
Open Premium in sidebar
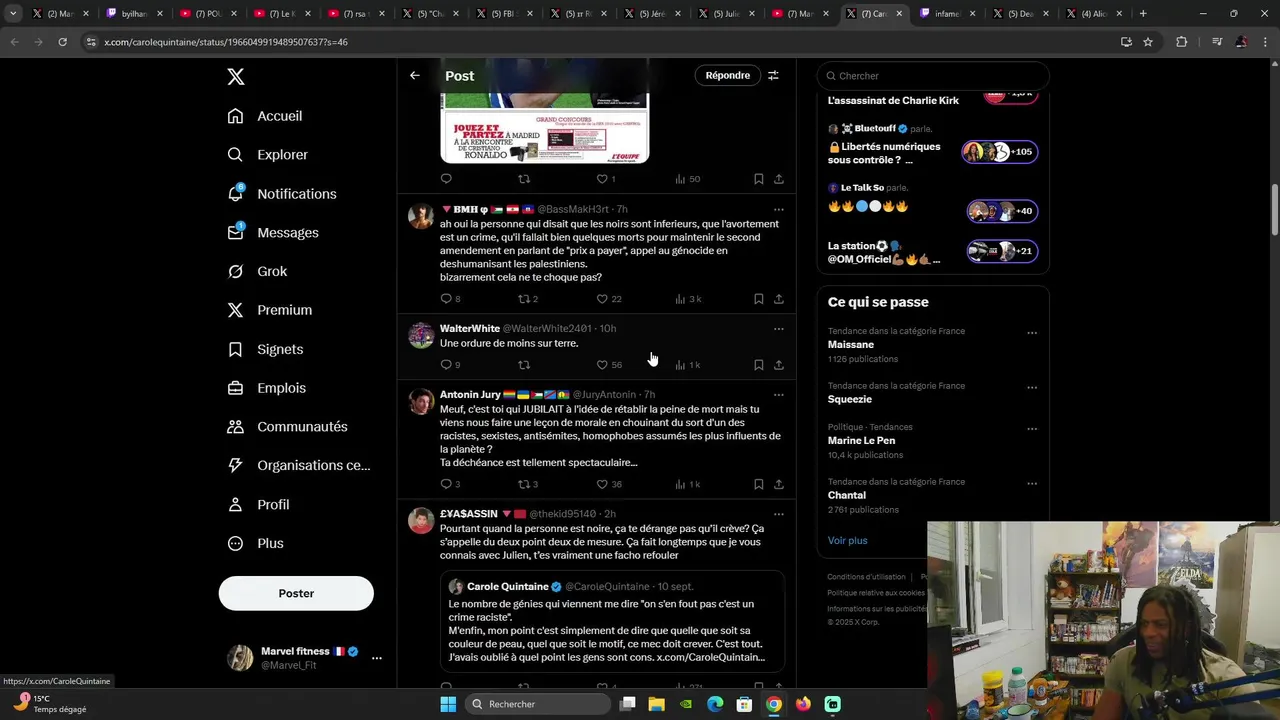pos(270,310)
